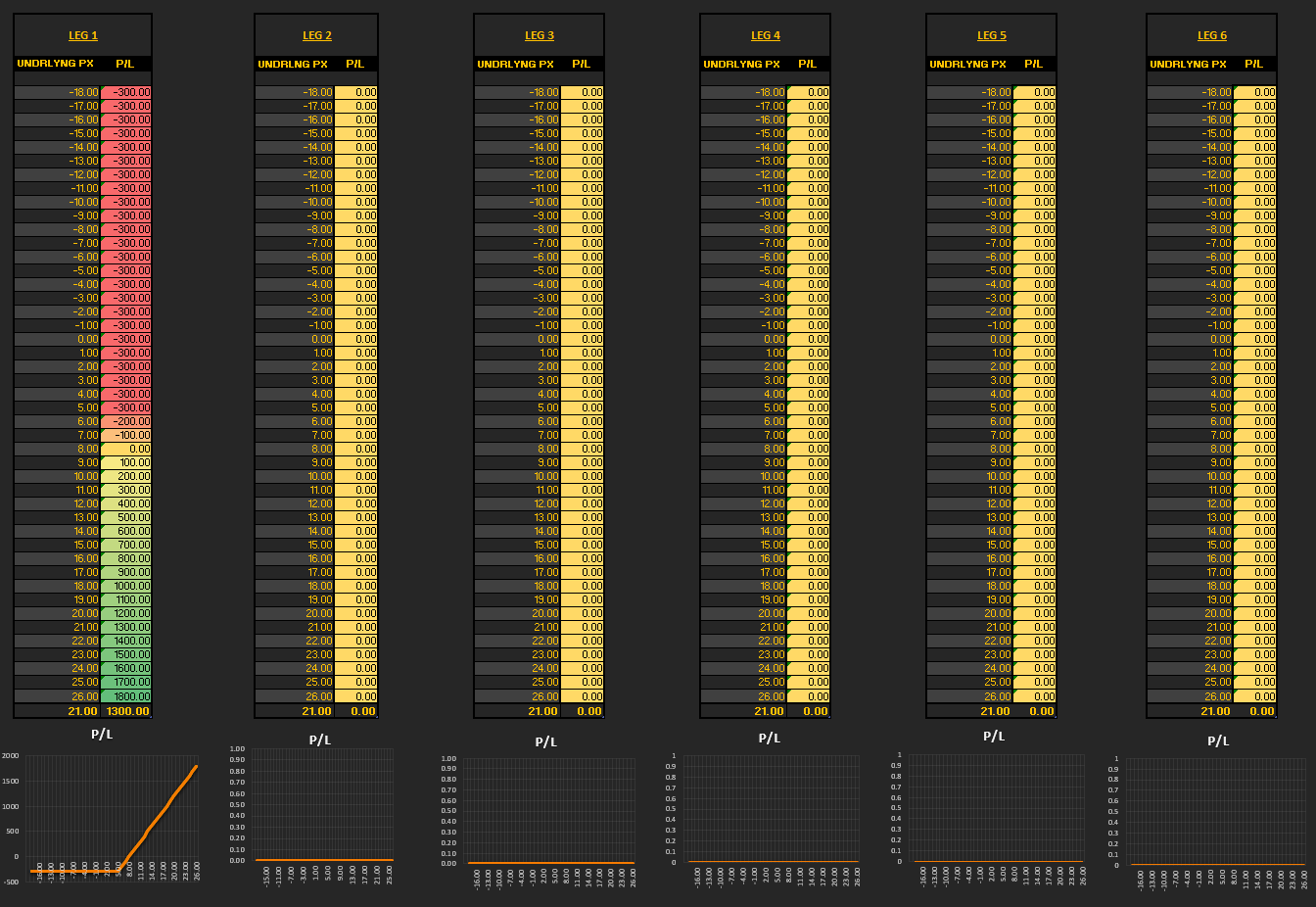
Task: Select LEG 1 P/L cell for underlying 0.00
Action: [x=126, y=339]
